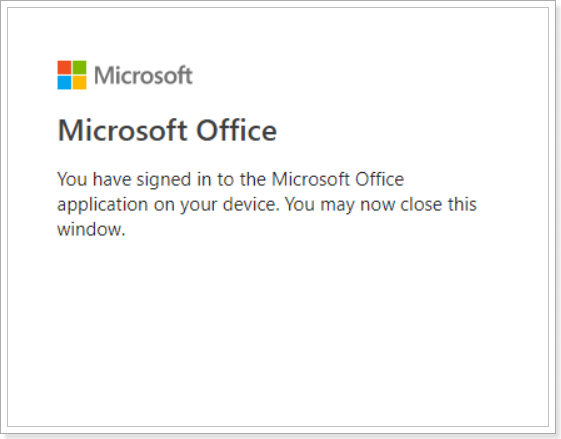Click the word "have" in the message
The height and width of the screenshot is (439, 561).
pyautogui.click(x=112, y=179)
